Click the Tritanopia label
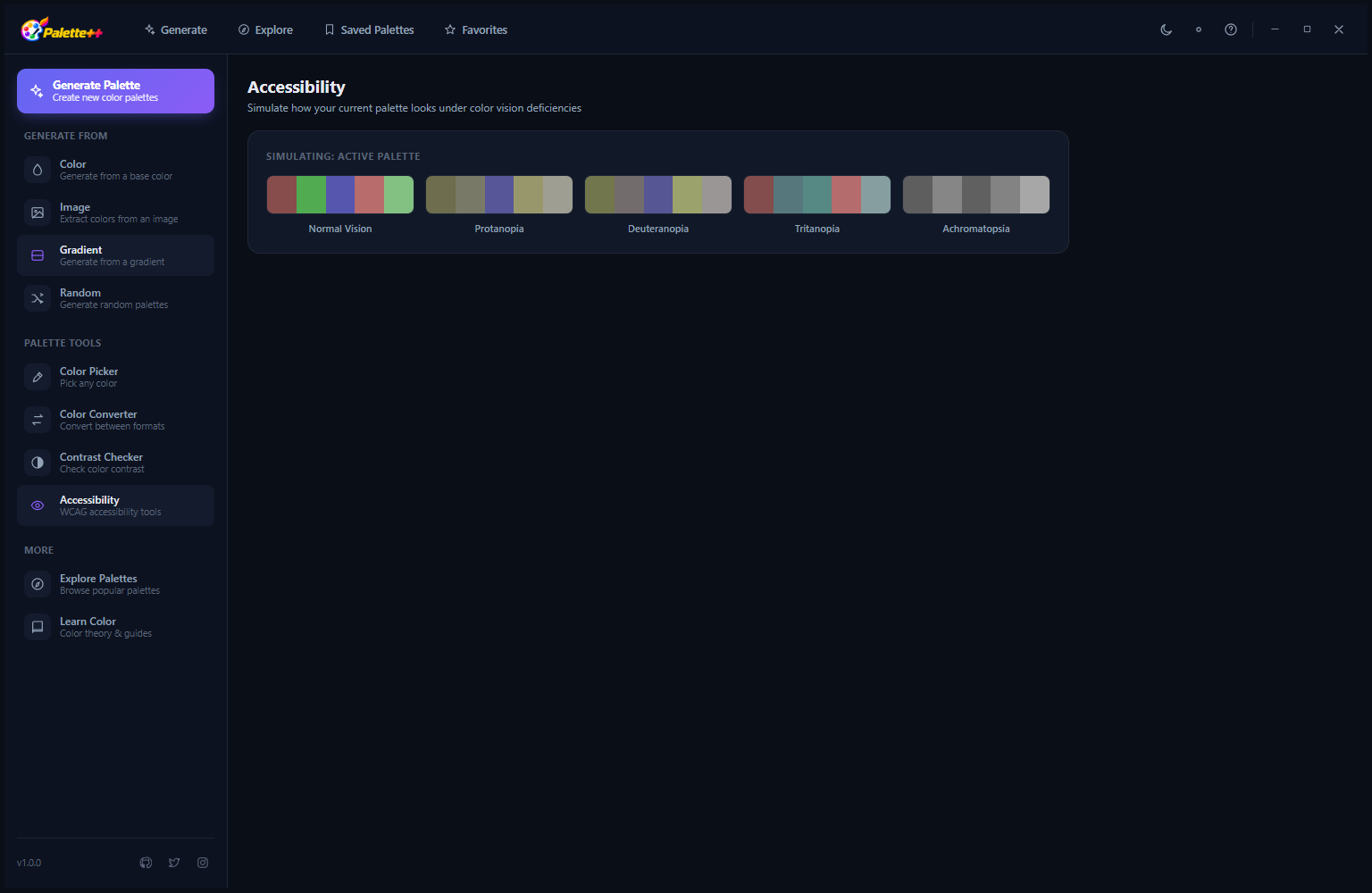Image resolution: width=1372 pixels, height=893 pixels. 817,229
